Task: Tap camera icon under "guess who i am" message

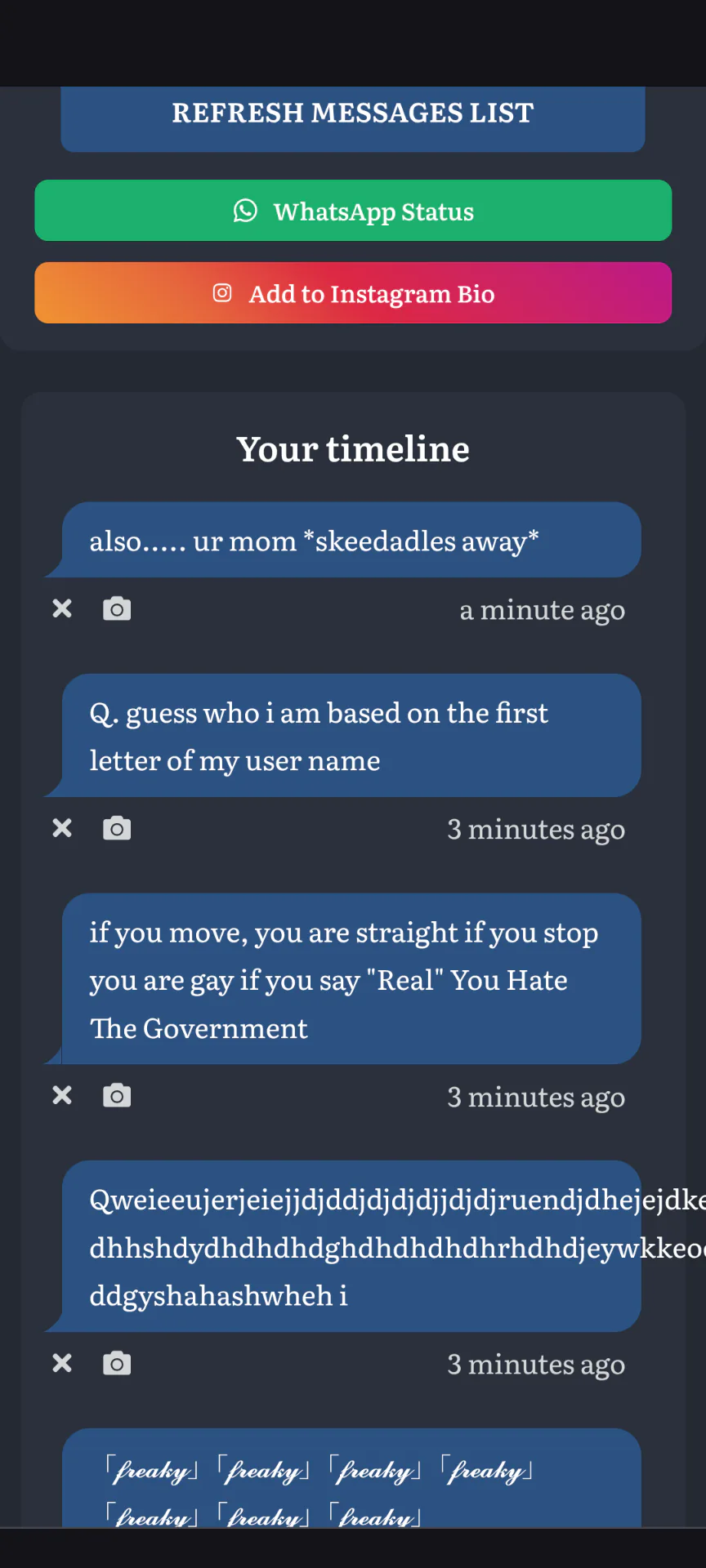Action: pos(117,829)
